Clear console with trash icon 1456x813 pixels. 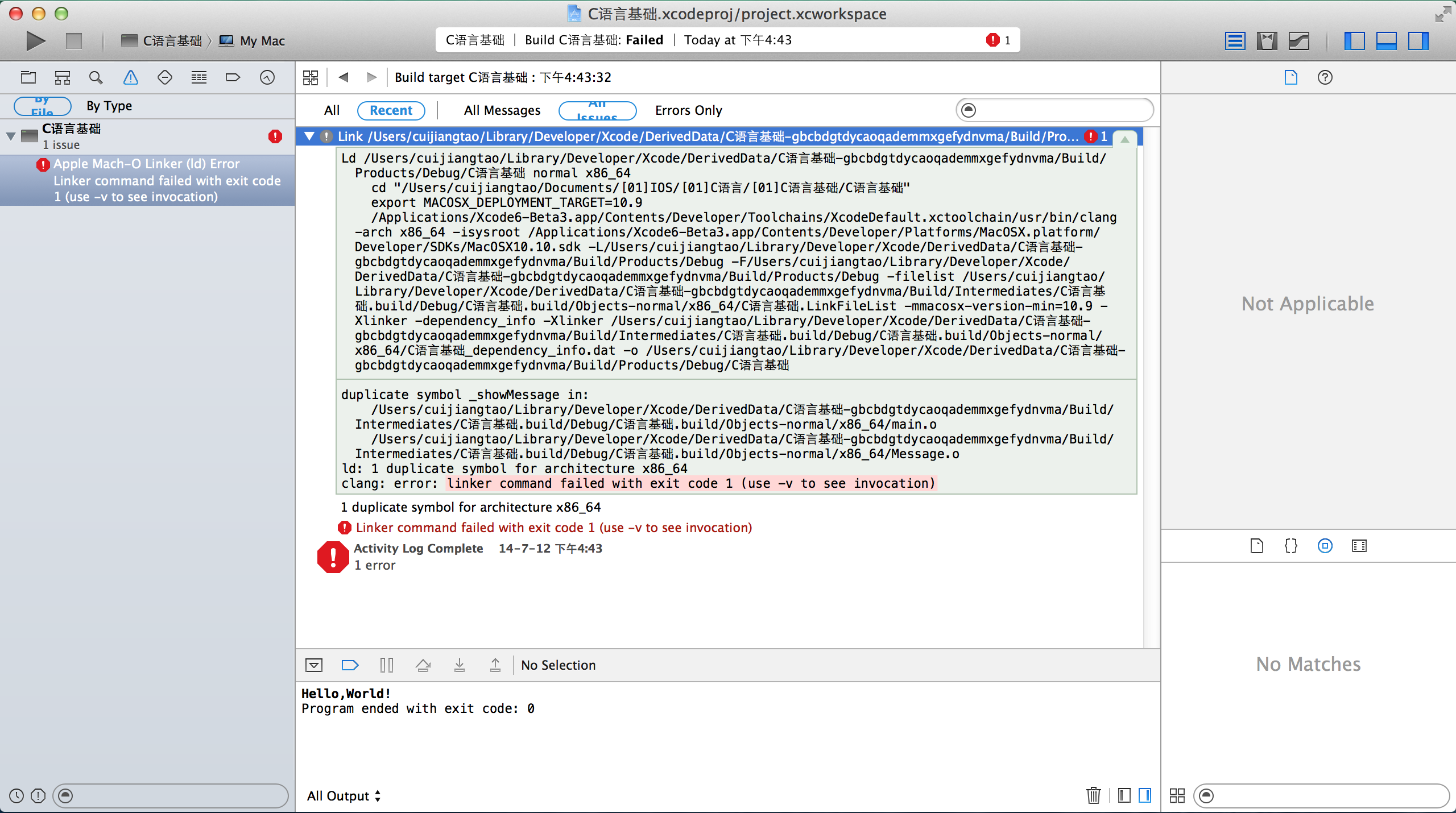tap(1093, 795)
